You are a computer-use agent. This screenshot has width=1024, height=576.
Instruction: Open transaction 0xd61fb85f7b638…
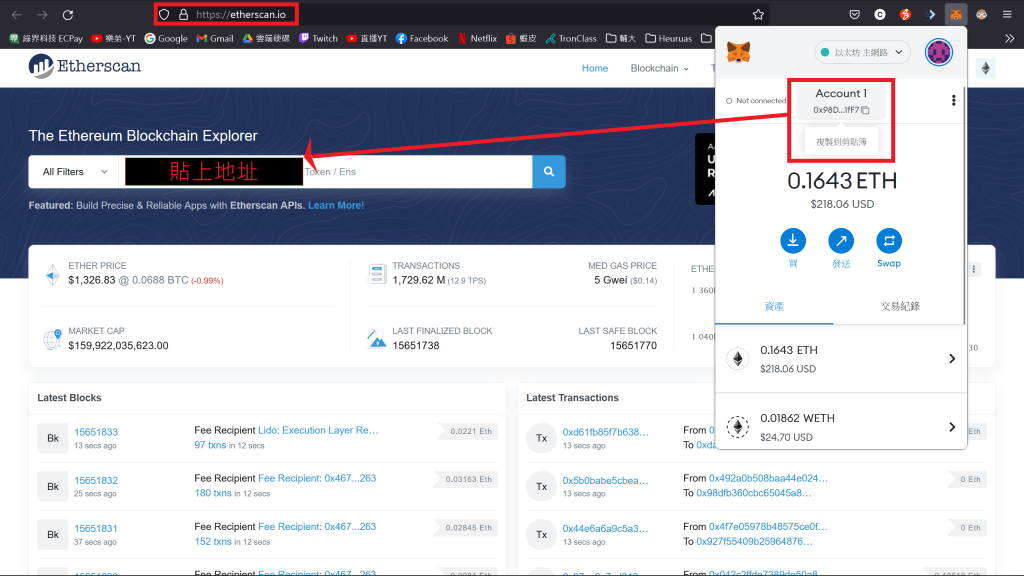pos(605,432)
